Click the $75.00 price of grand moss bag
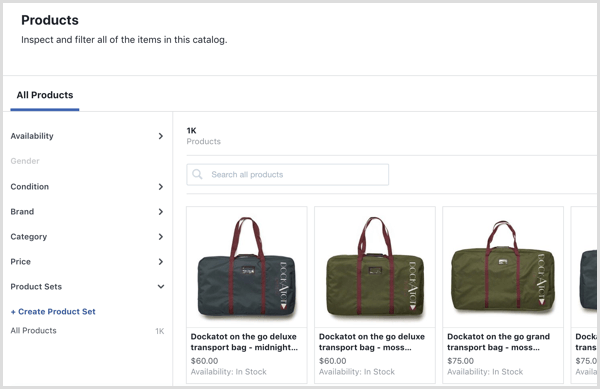Image resolution: width=600 pixels, height=389 pixels. [x=460, y=361]
